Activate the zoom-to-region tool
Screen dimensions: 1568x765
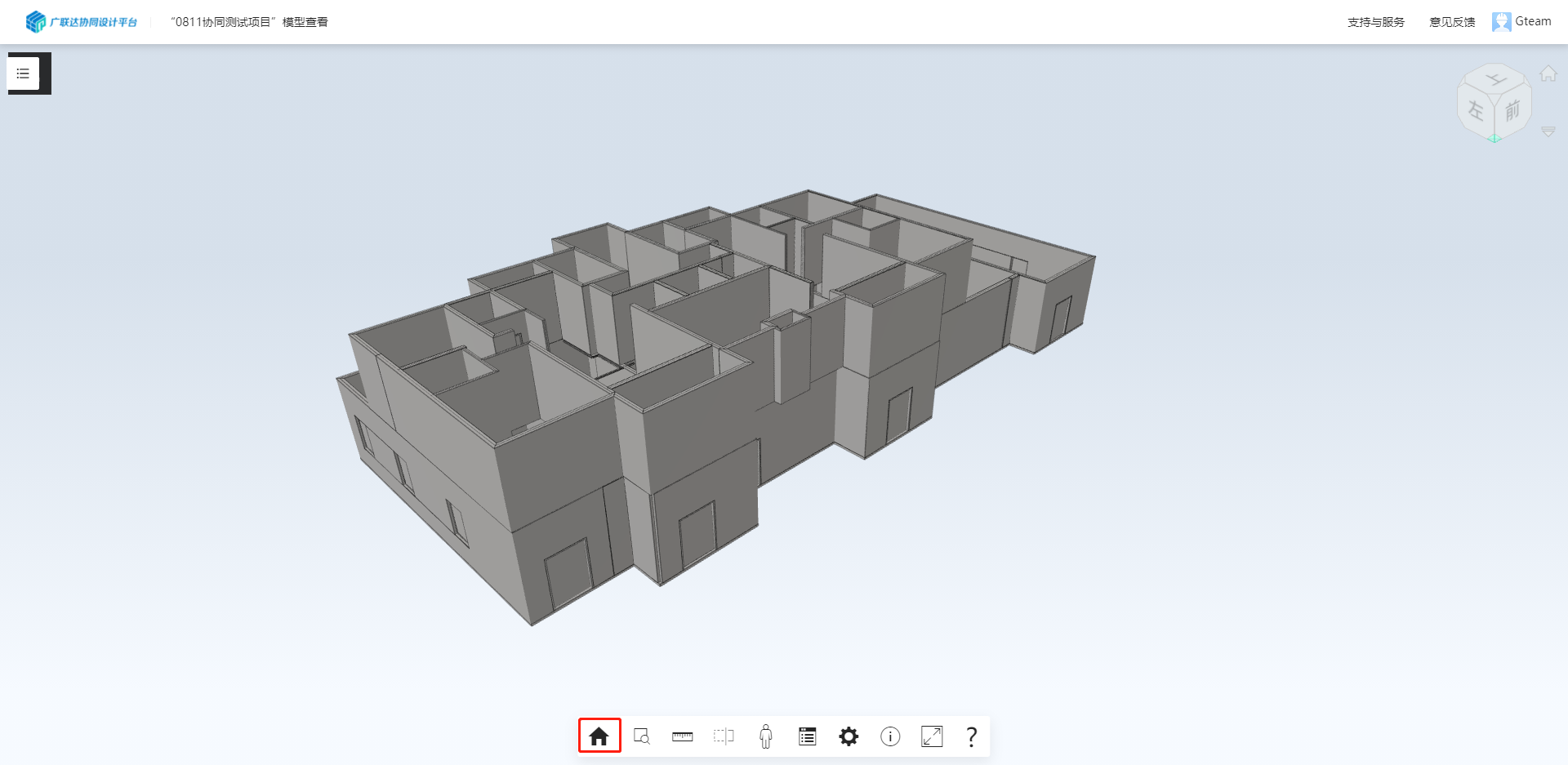coord(641,736)
